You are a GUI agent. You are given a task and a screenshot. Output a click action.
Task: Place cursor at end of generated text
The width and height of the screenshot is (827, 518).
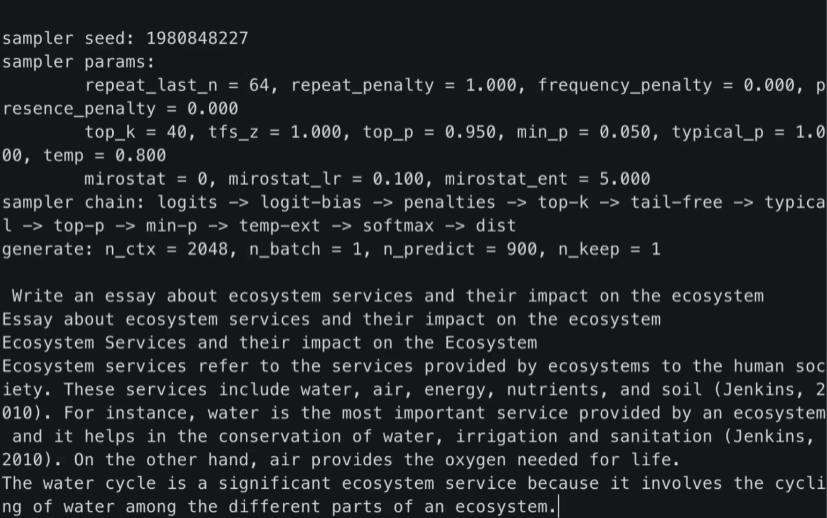[558, 507]
